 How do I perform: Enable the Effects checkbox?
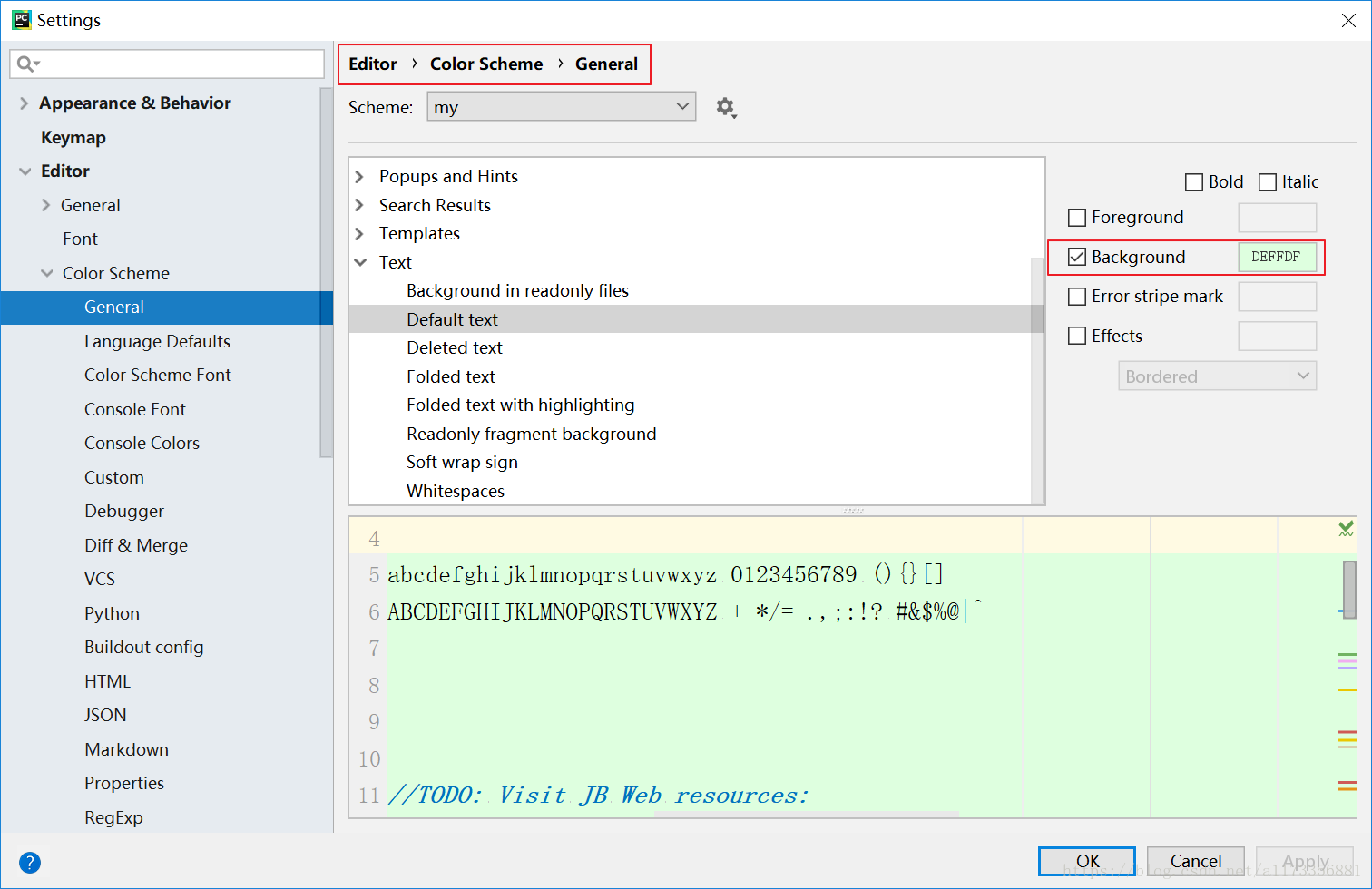pos(1077,336)
